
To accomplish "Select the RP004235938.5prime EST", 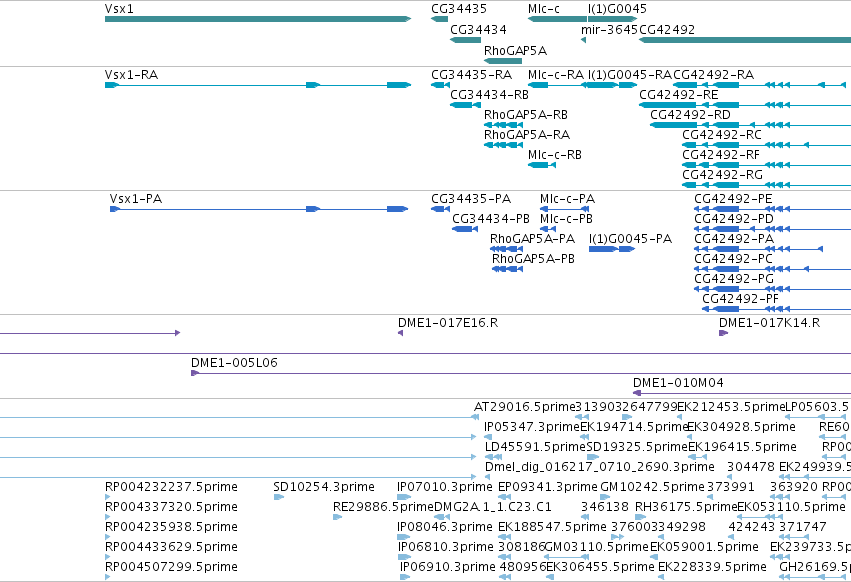I will (x=107, y=537).
